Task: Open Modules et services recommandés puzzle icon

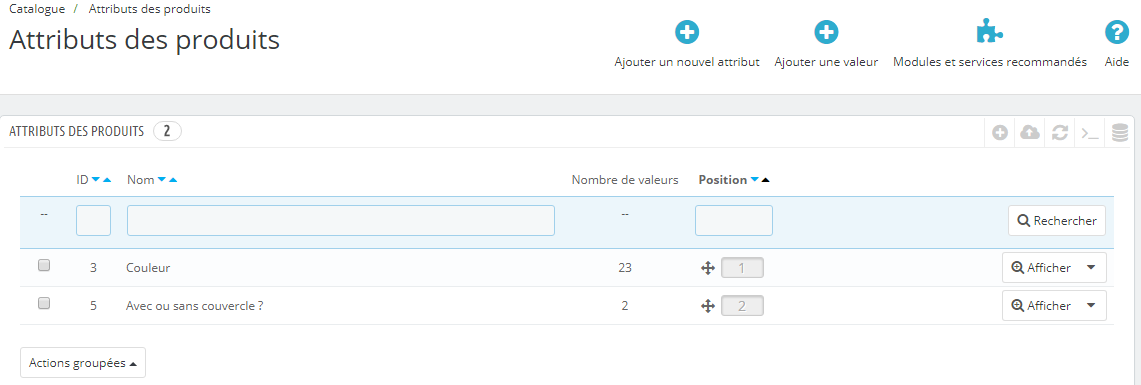Action: tap(990, 32)
